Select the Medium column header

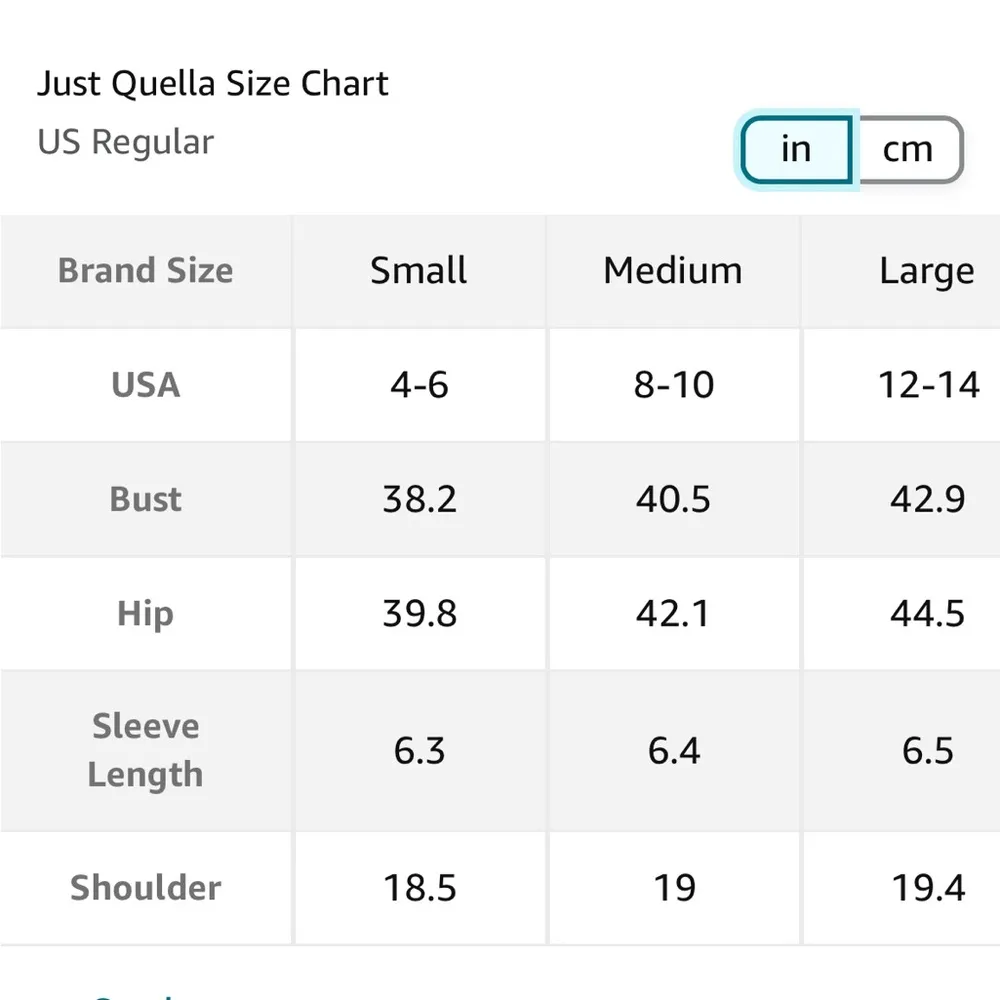click(673, 271)
